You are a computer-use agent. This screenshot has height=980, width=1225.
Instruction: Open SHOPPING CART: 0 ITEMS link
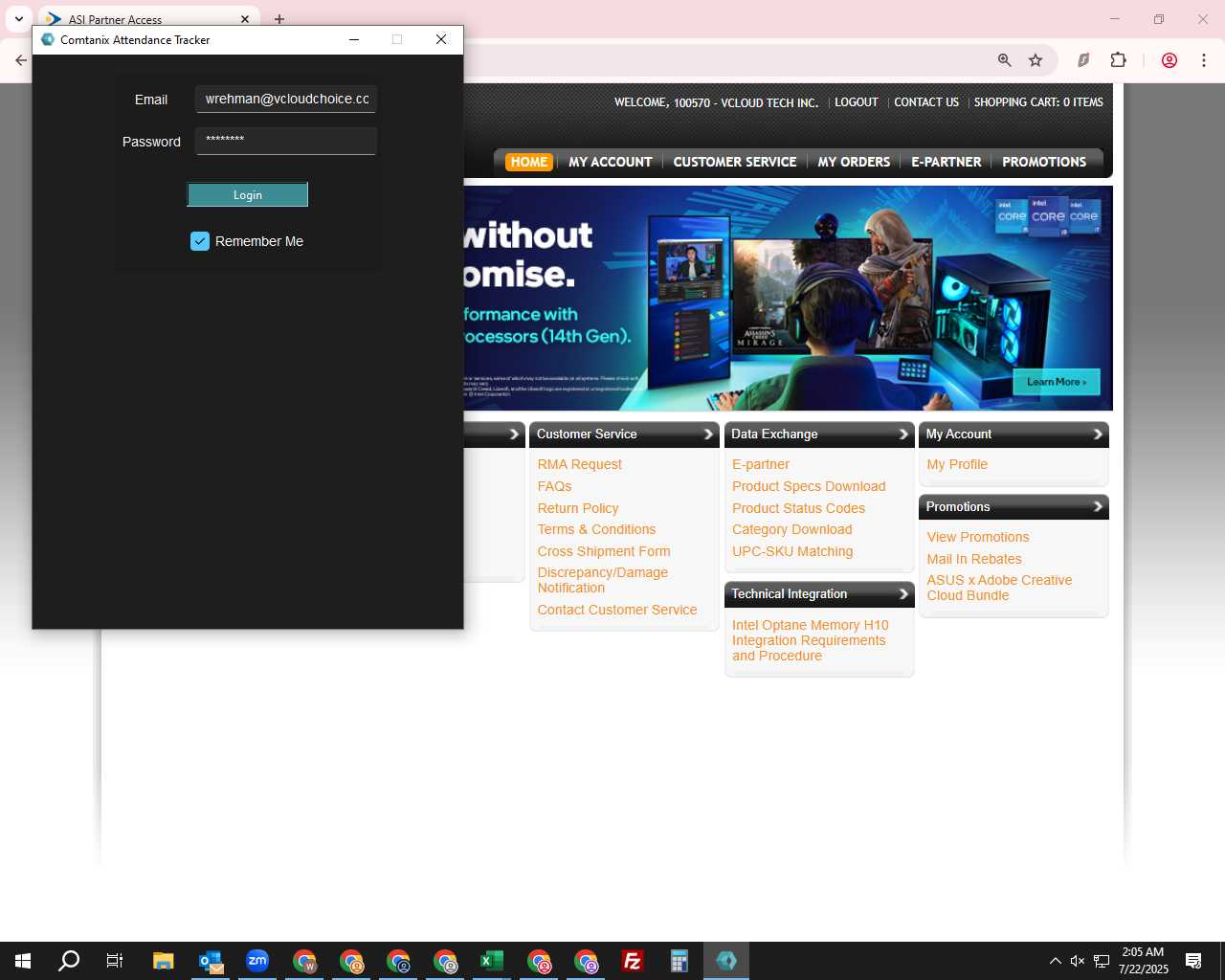pyautogui.click(x=1038, y=102)
